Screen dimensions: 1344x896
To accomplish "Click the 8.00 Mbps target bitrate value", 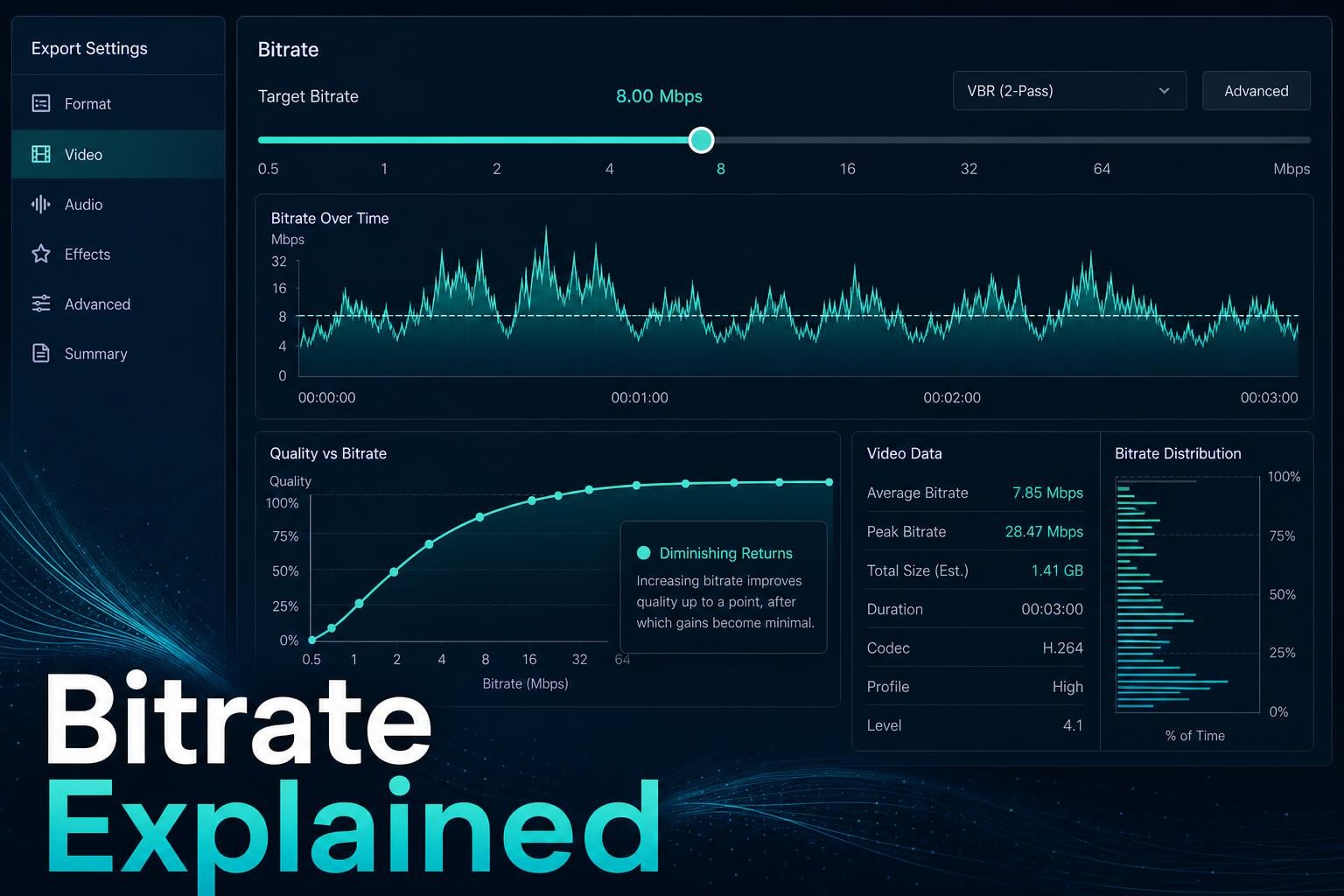I will point(659,96).
